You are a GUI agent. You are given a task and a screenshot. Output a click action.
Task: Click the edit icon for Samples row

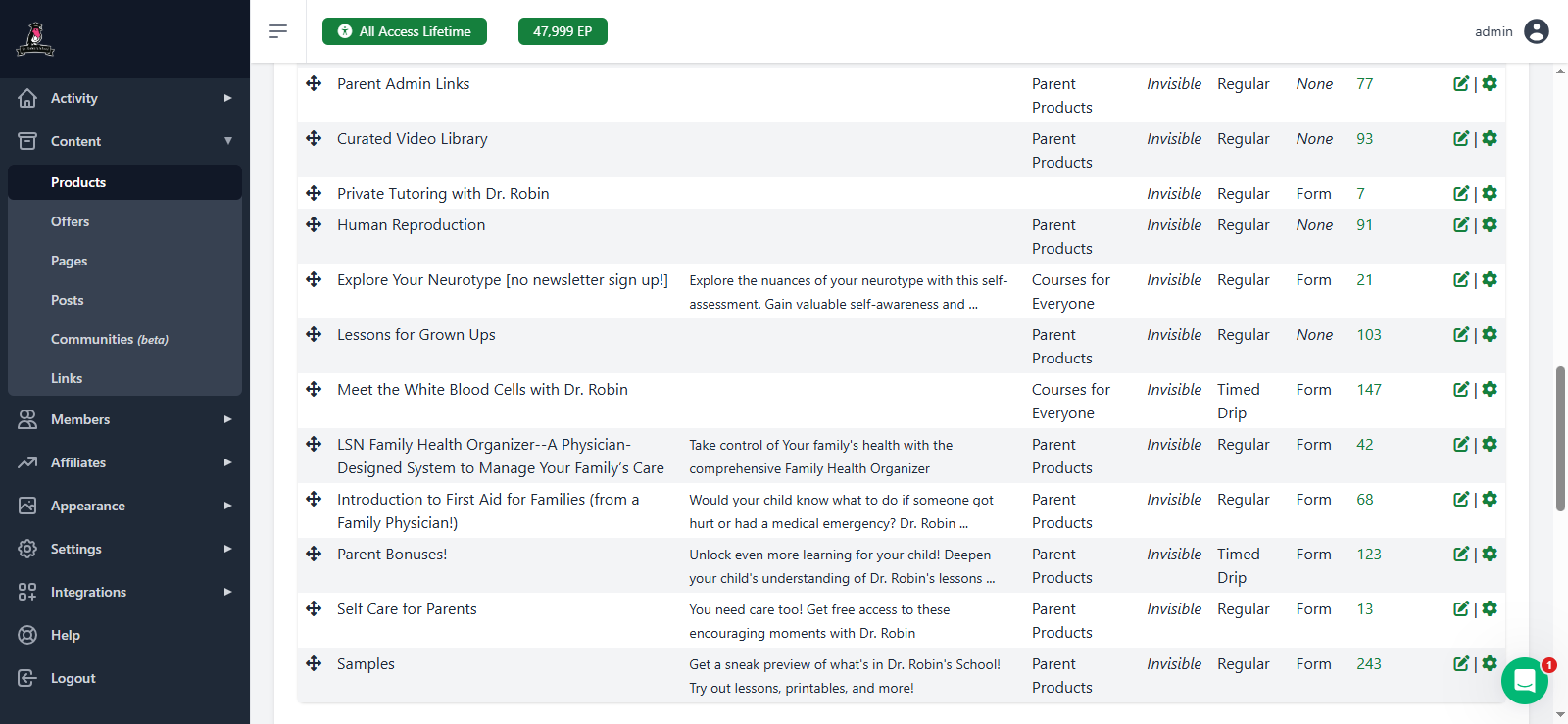tap(1460, 664)
